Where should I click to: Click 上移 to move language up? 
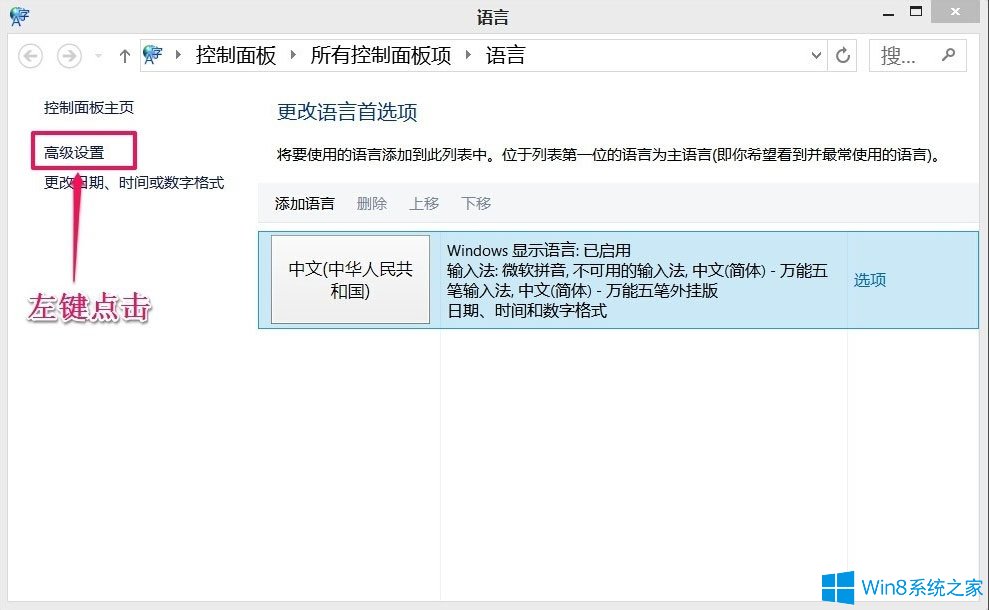[x=424, y=204]
